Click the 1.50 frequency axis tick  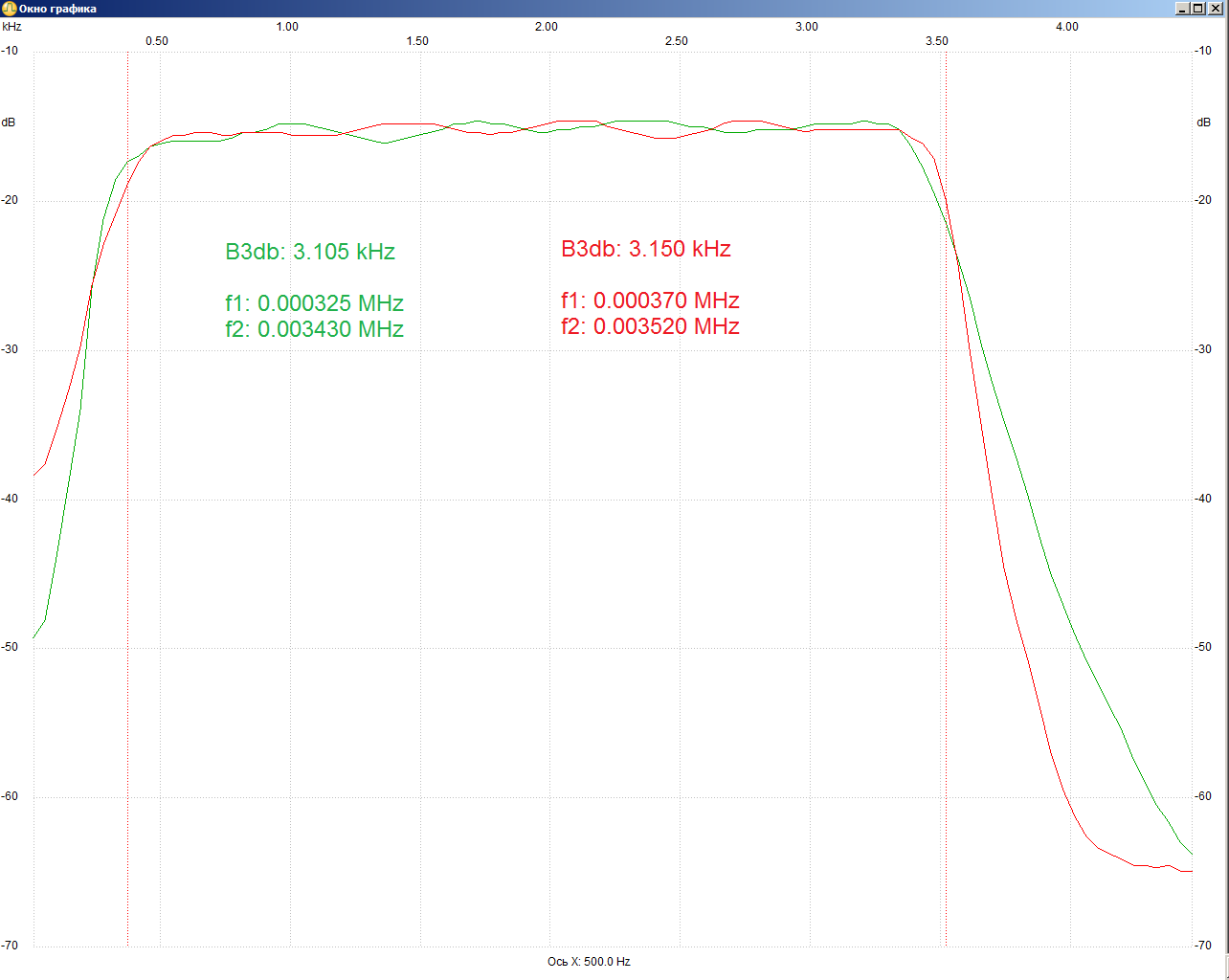(x=417, y=41)
